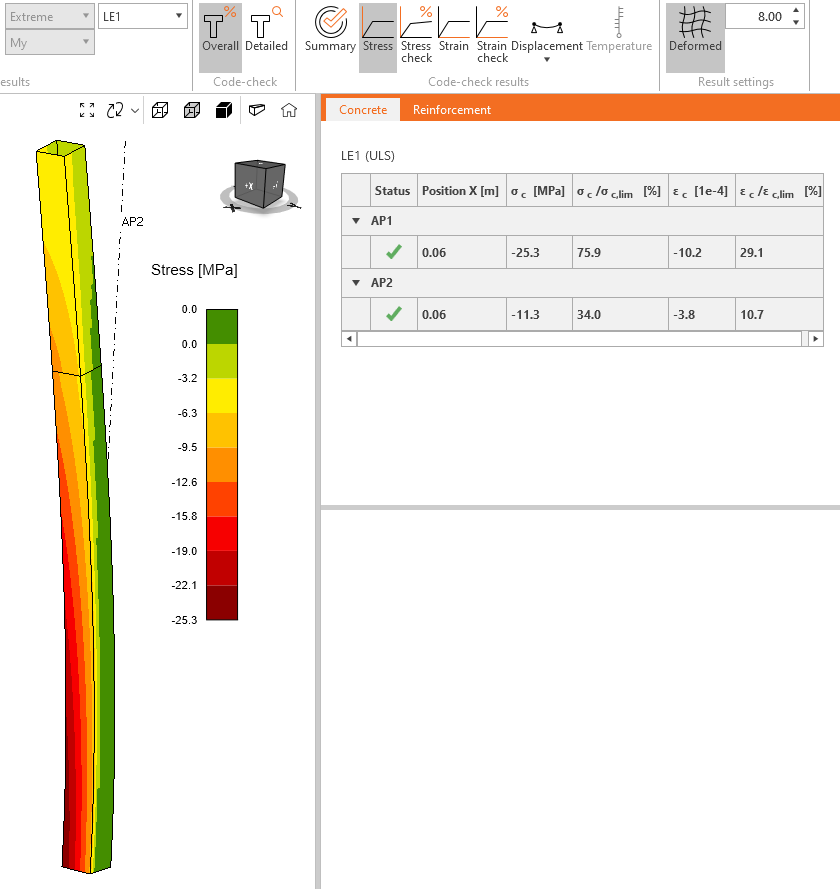
Task: Click the dark red legend color swatch
Action: (x=221, y=603)
